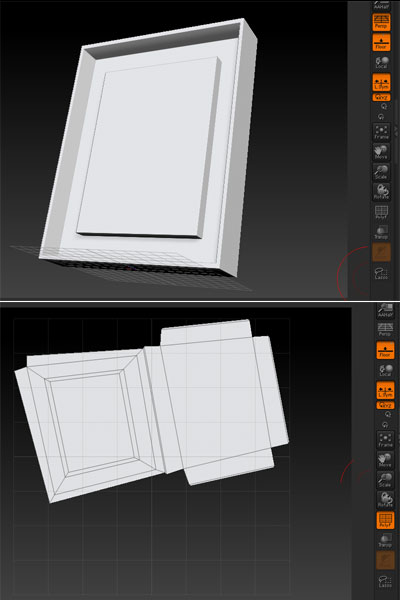Screen dimensions: 400x600
Task: Enable Transp transparency in upper panel
Action: [x=381, y=232]
